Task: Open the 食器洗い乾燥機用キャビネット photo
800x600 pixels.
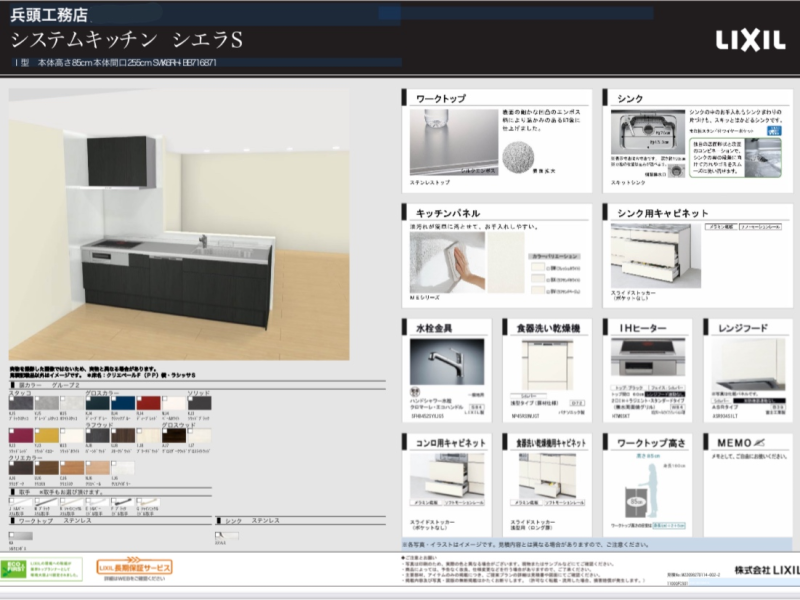Action: (x=547, y=476)
